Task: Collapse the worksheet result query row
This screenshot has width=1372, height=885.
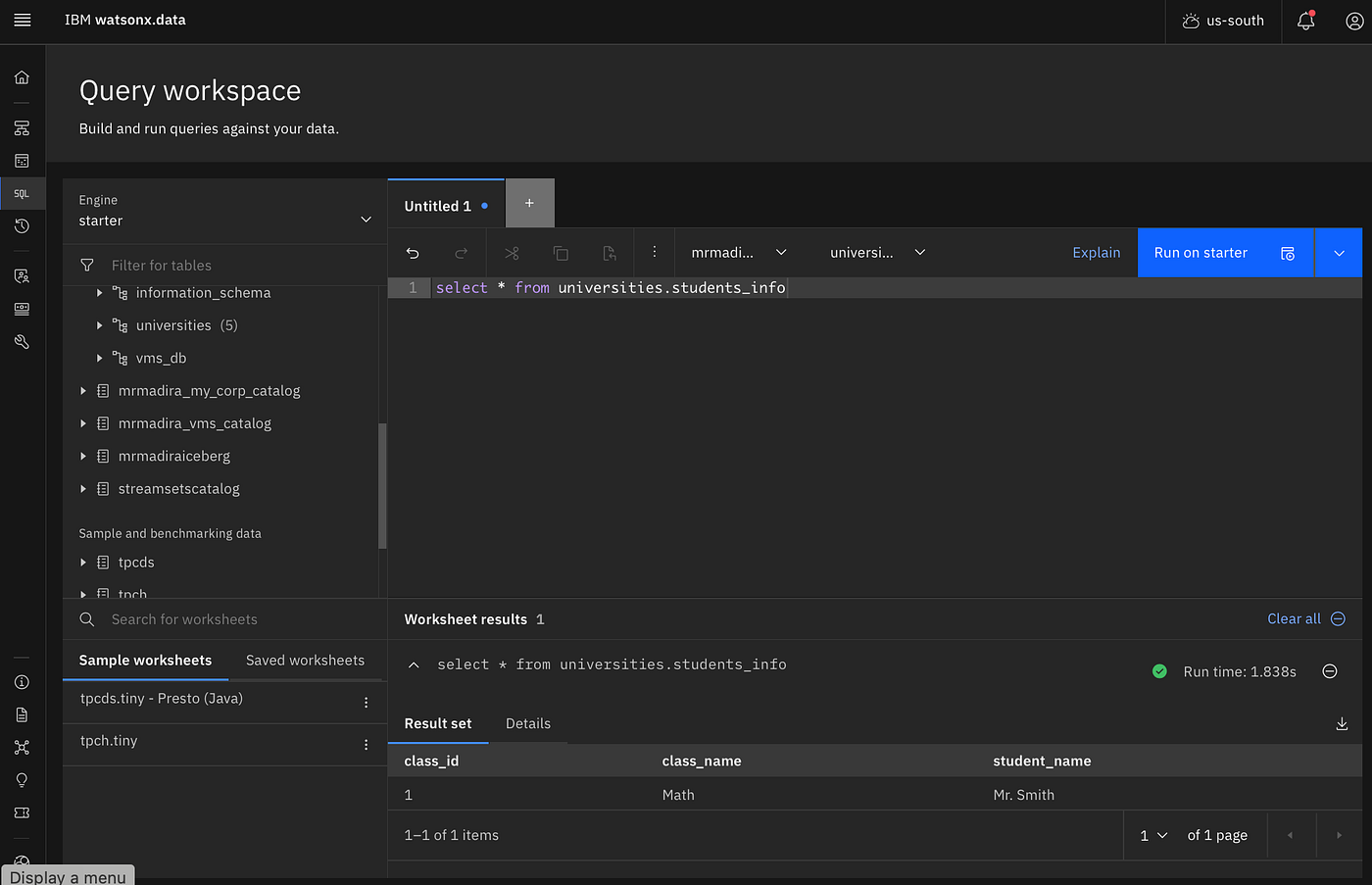Action: [414, 664]
